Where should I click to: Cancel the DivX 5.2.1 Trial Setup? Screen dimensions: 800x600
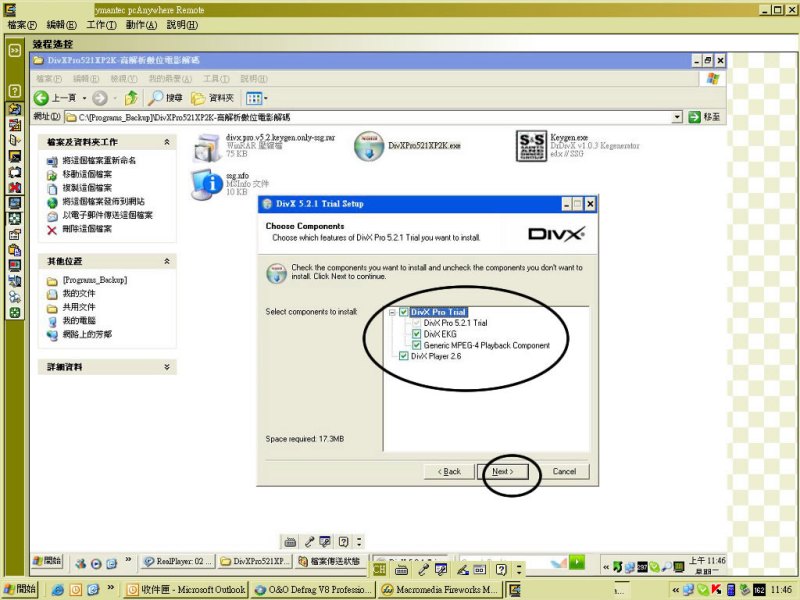point(564,471)
